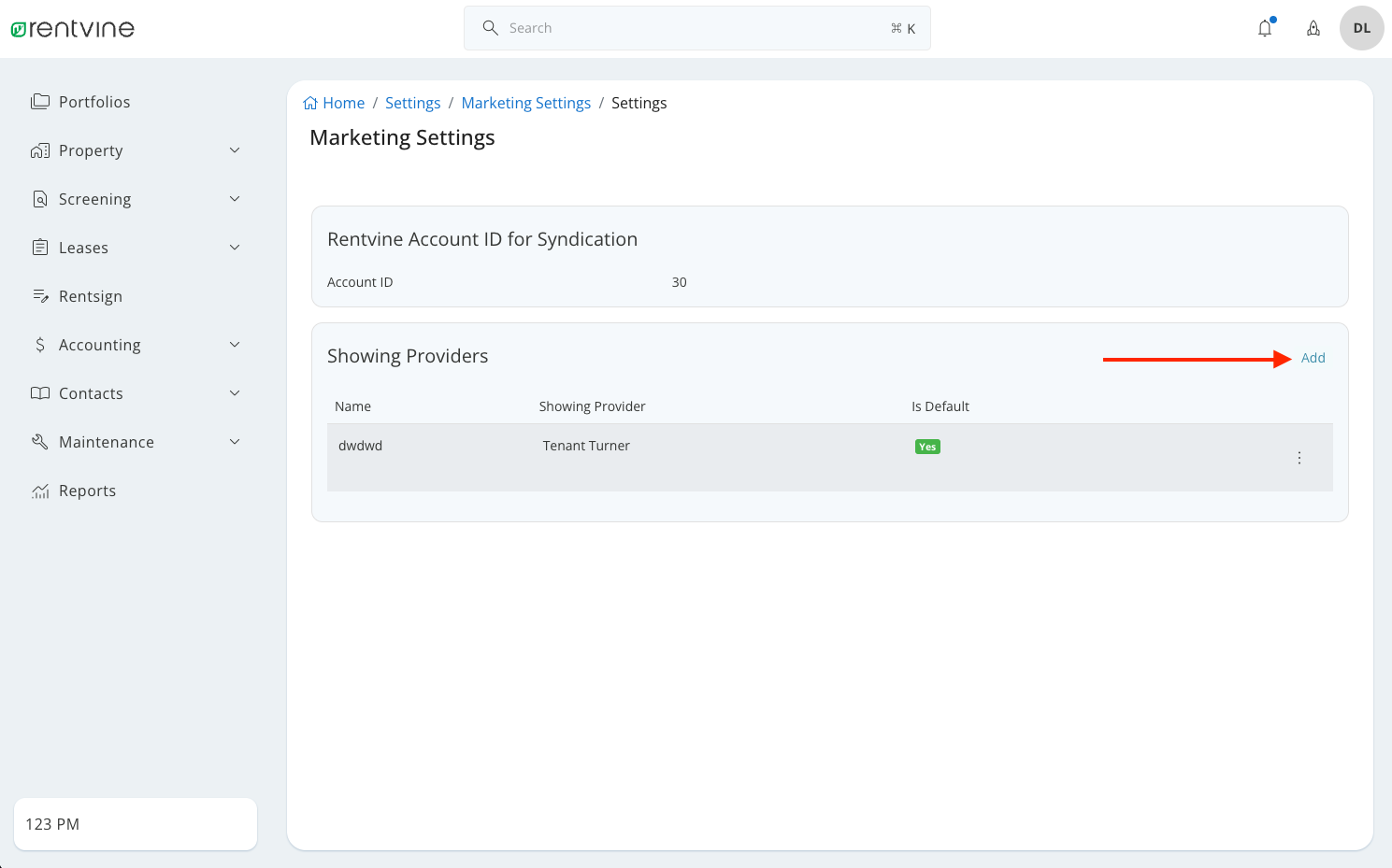
Task: Toggle the Is Default Yes badge
Action: [926, 447]
